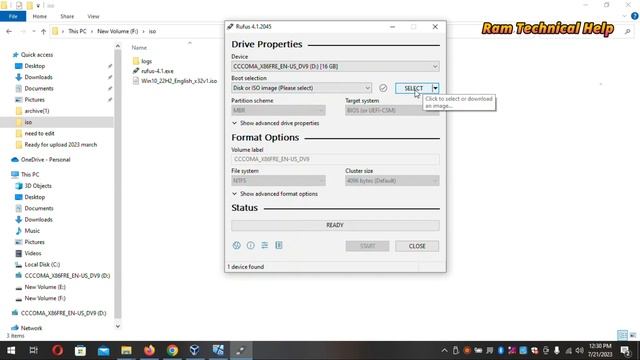
Task: Click the Explorer help question mark icon
Action: 635,16
